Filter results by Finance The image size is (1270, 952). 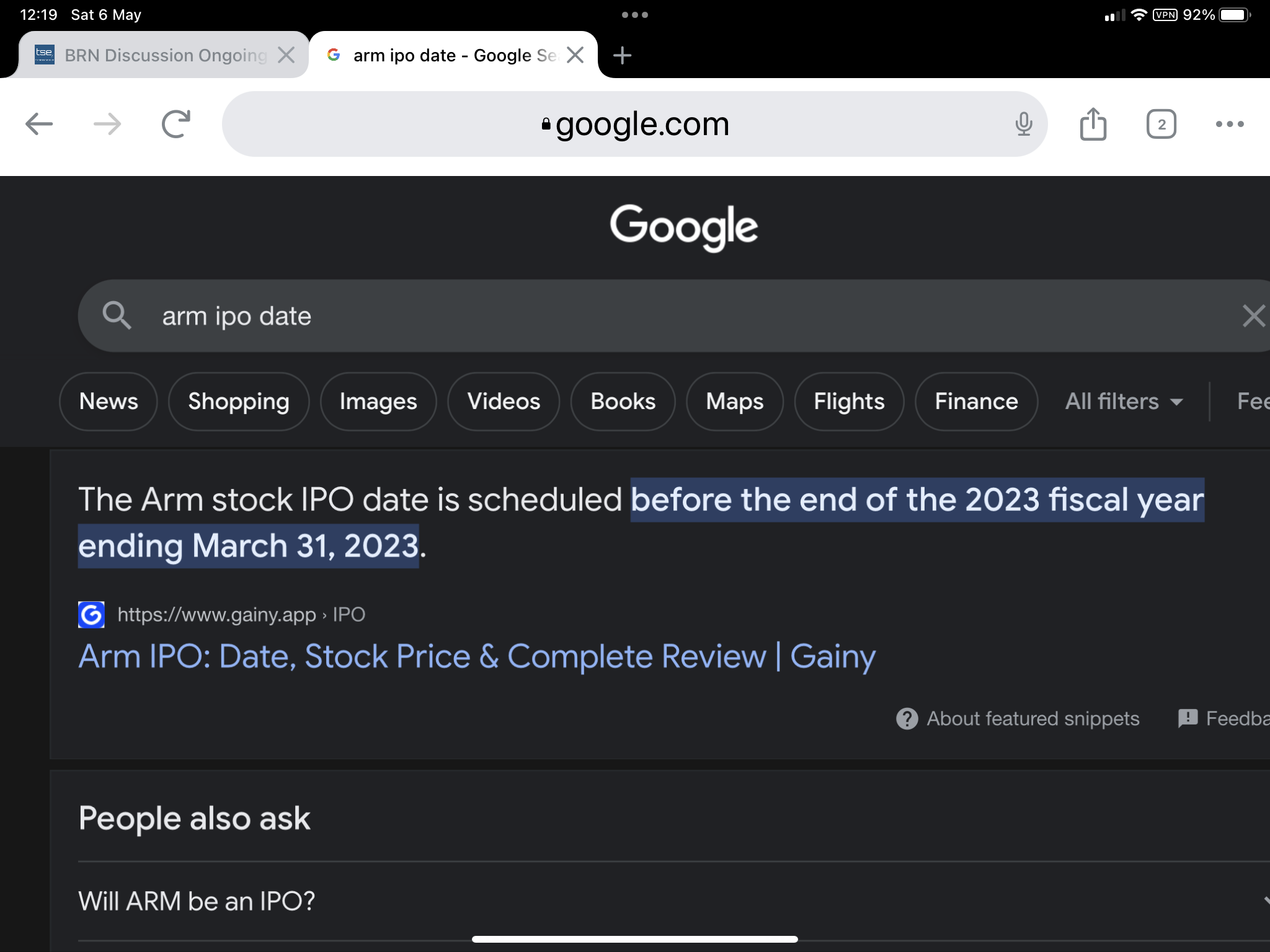pos(976,402)
